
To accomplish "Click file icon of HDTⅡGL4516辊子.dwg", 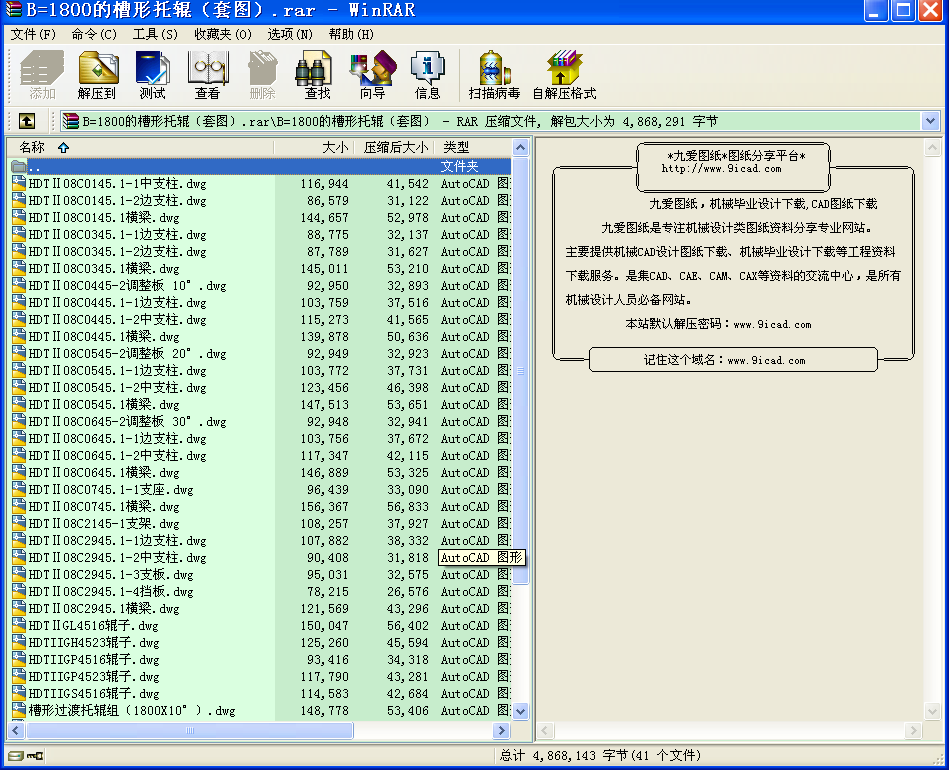I will coord(19,625).
